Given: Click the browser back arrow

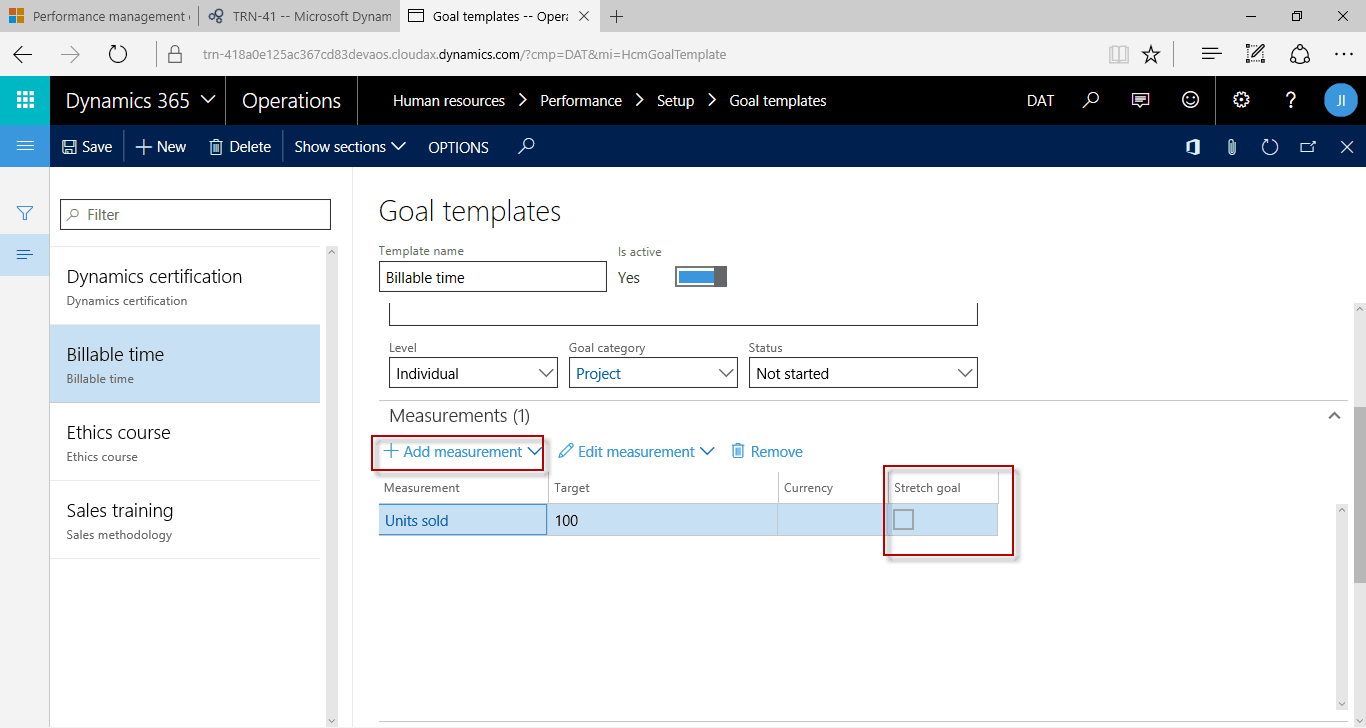Looking at the screenshot, I should (x=22, y=54).
